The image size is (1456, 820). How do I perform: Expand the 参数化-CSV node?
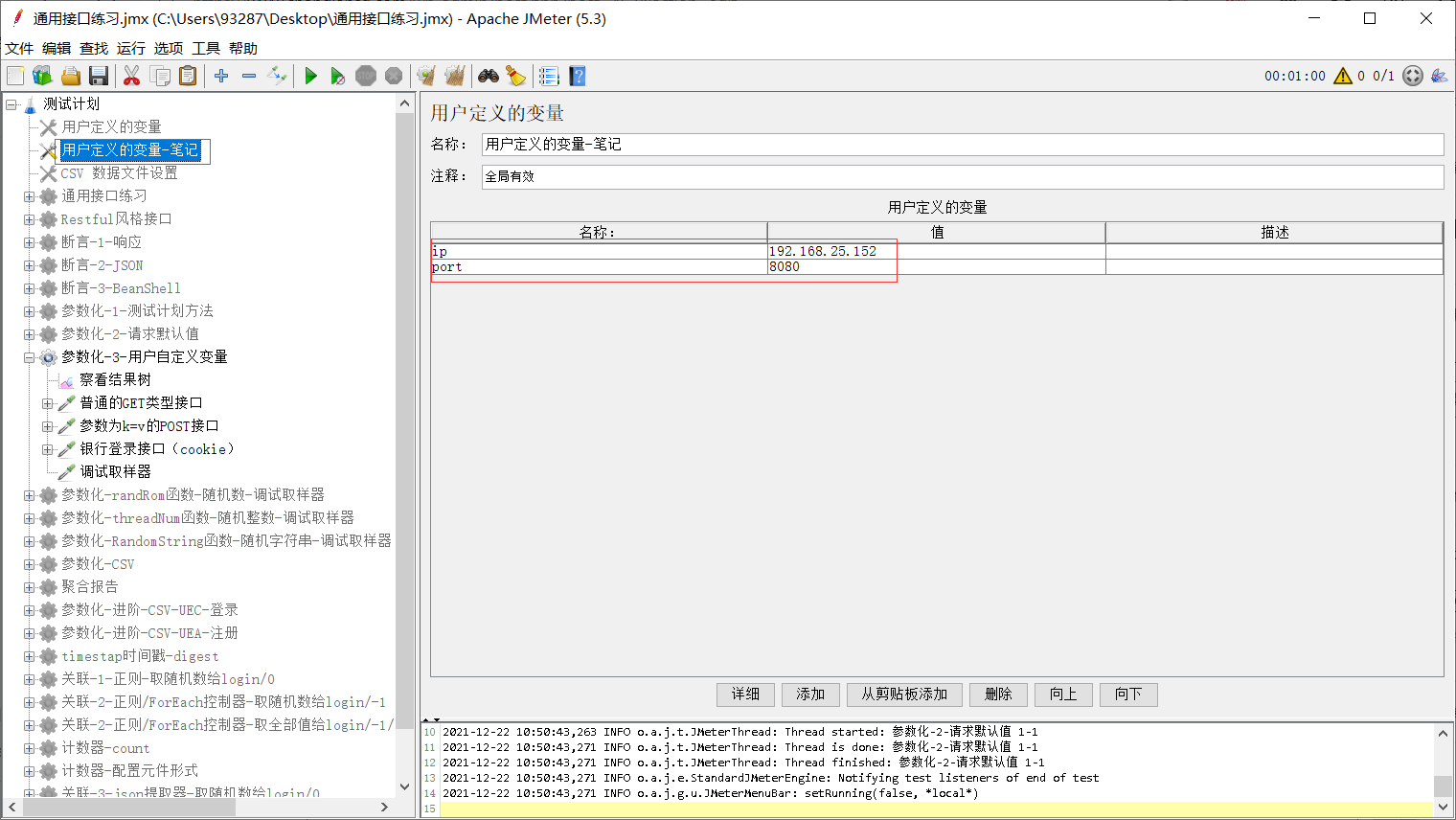(x=30, y=564)
